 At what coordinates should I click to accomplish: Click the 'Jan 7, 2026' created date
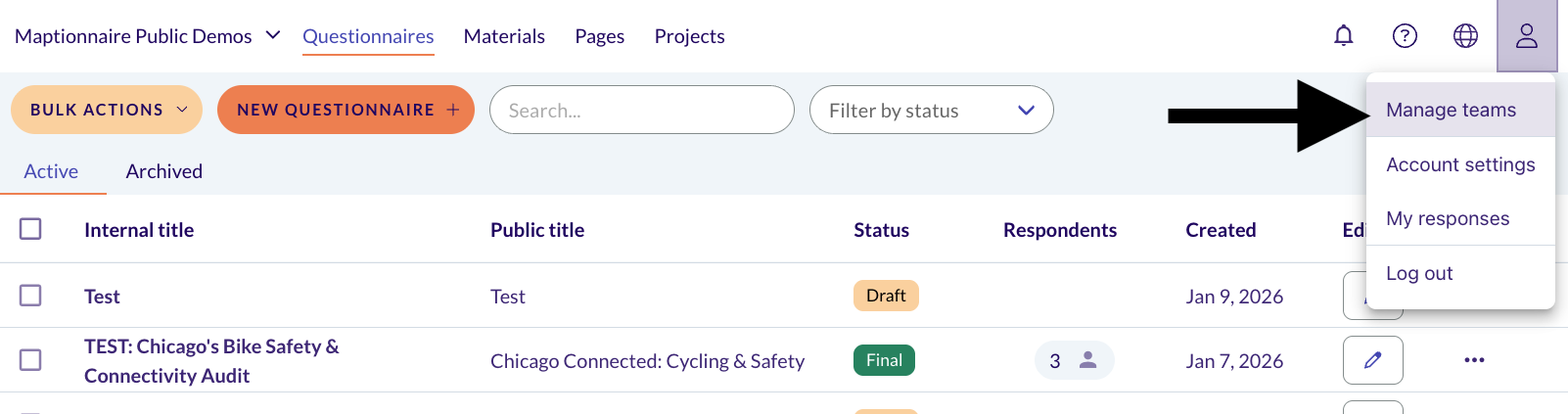click(x=1234, y=361)
